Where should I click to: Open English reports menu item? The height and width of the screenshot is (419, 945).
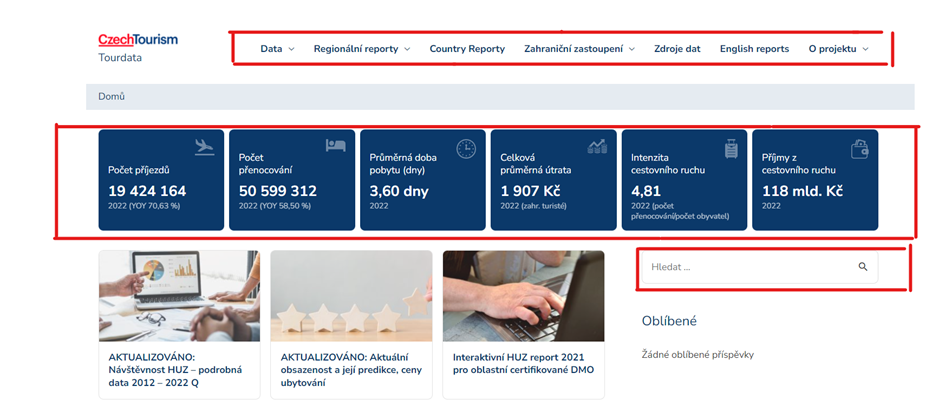point(754,49)
